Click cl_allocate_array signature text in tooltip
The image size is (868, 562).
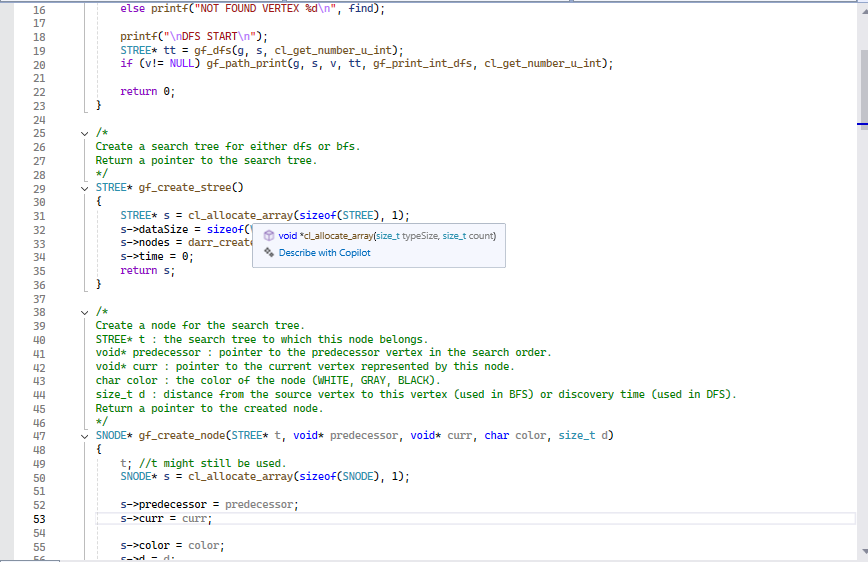387,235
